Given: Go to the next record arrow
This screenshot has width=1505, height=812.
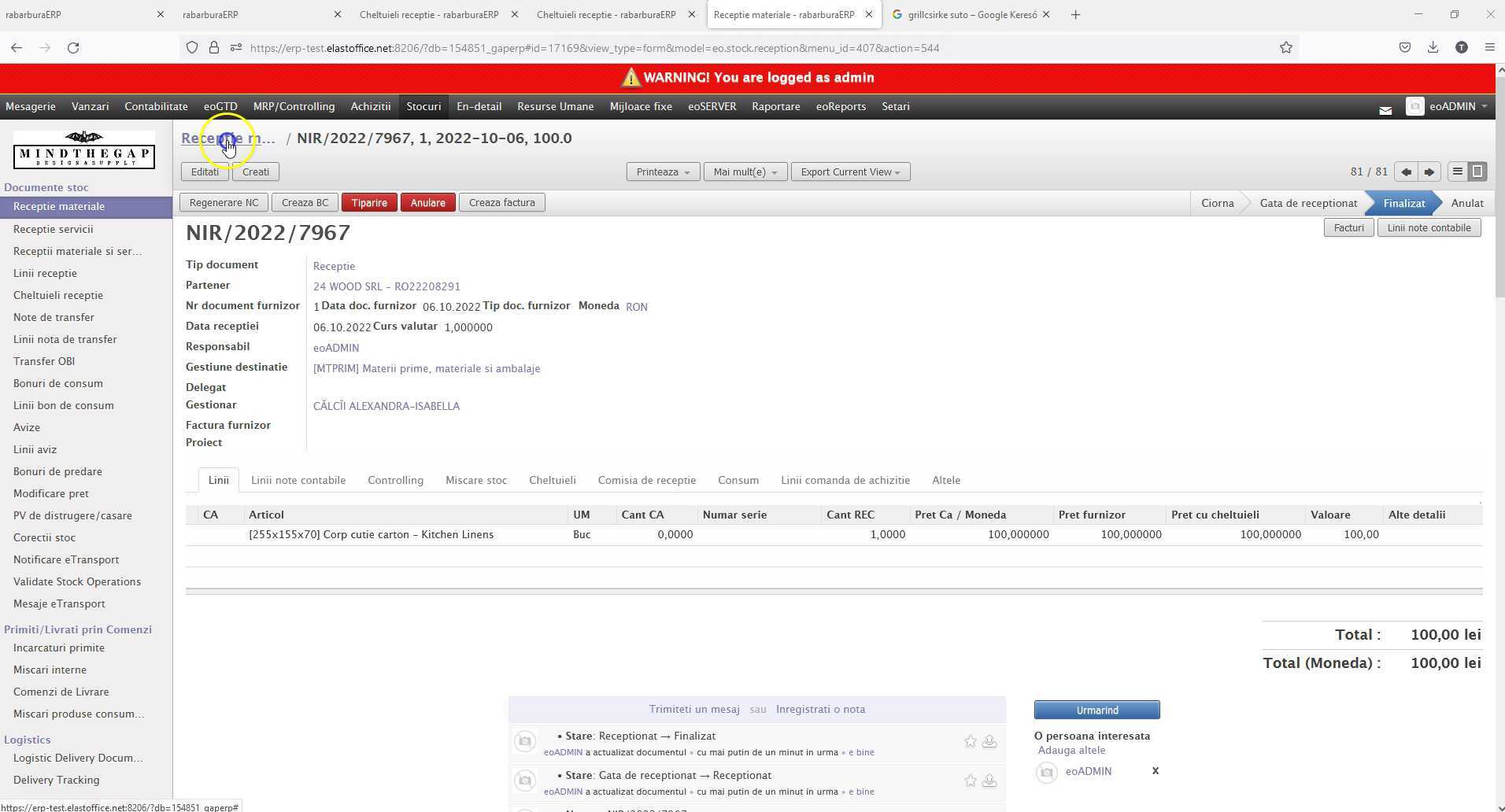Looking at the screenshot, I should click(x=1429, y=172).
